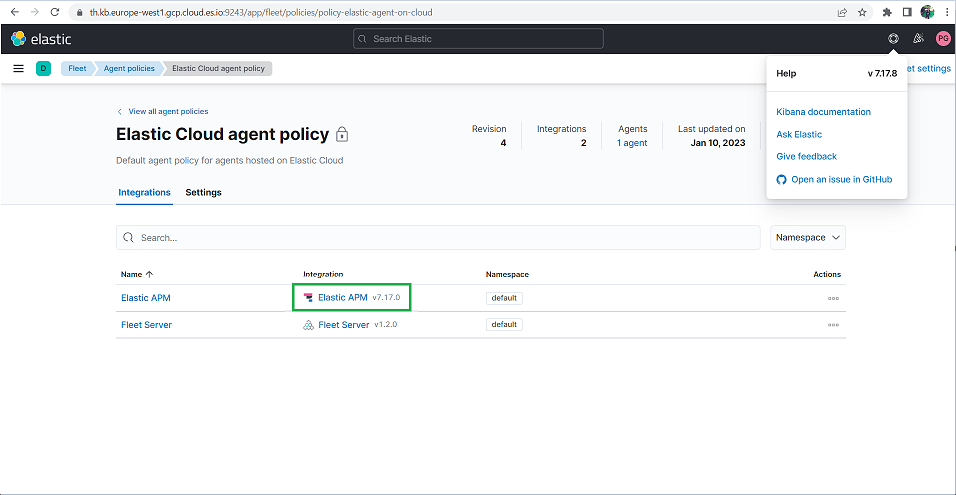Click the Integrations count 2
Screen dimensions: 956x495
[583, 143]
